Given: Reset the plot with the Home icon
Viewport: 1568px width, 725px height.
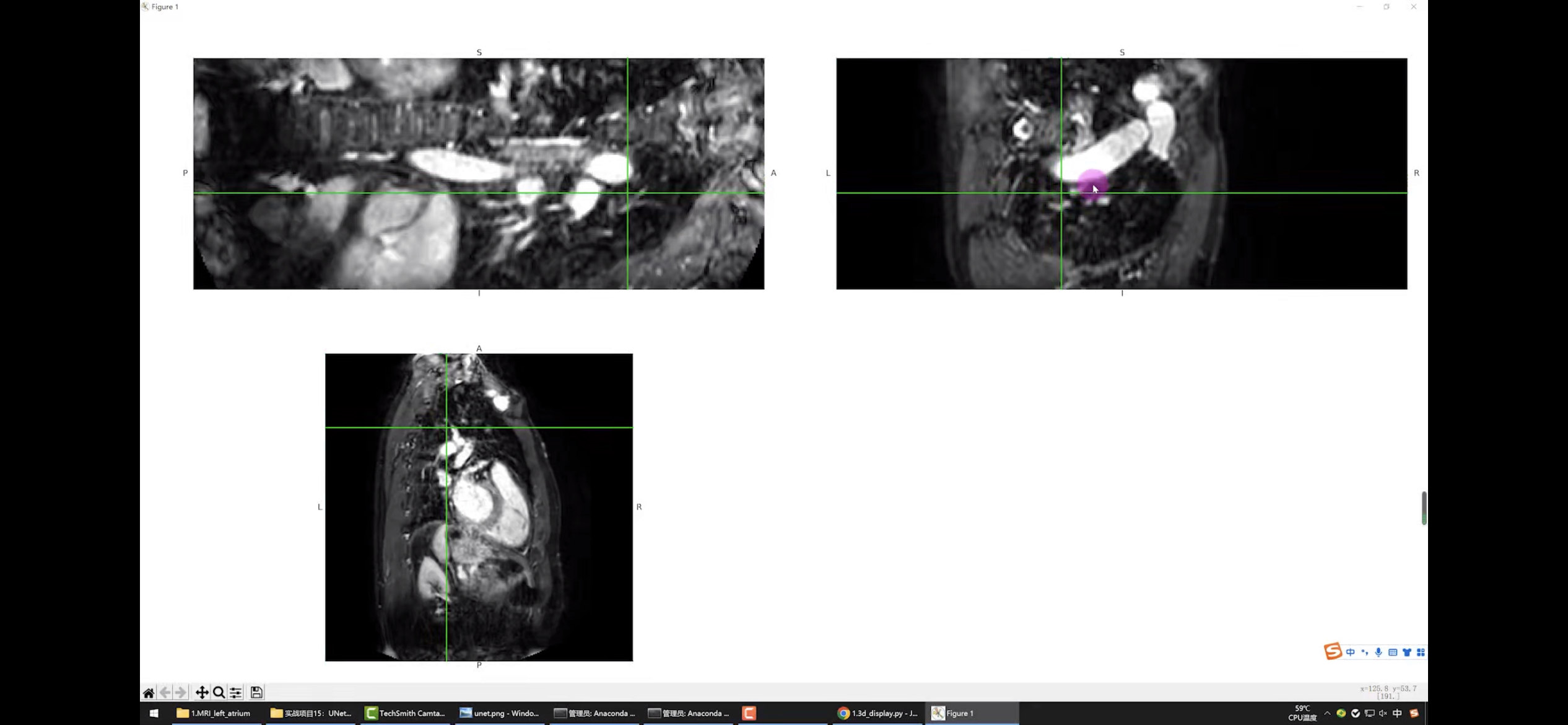Looking at the screenshot, I should coord(149,693).
